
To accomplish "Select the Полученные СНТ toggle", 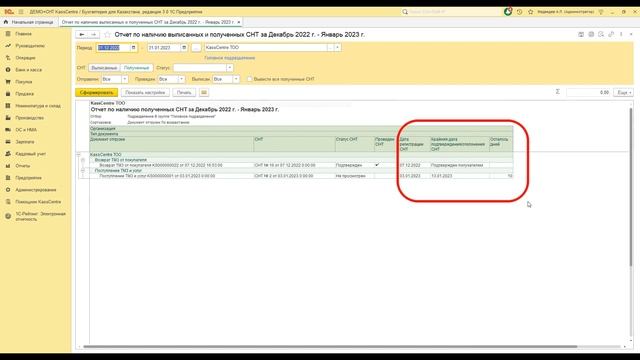I will coord(136,68).
